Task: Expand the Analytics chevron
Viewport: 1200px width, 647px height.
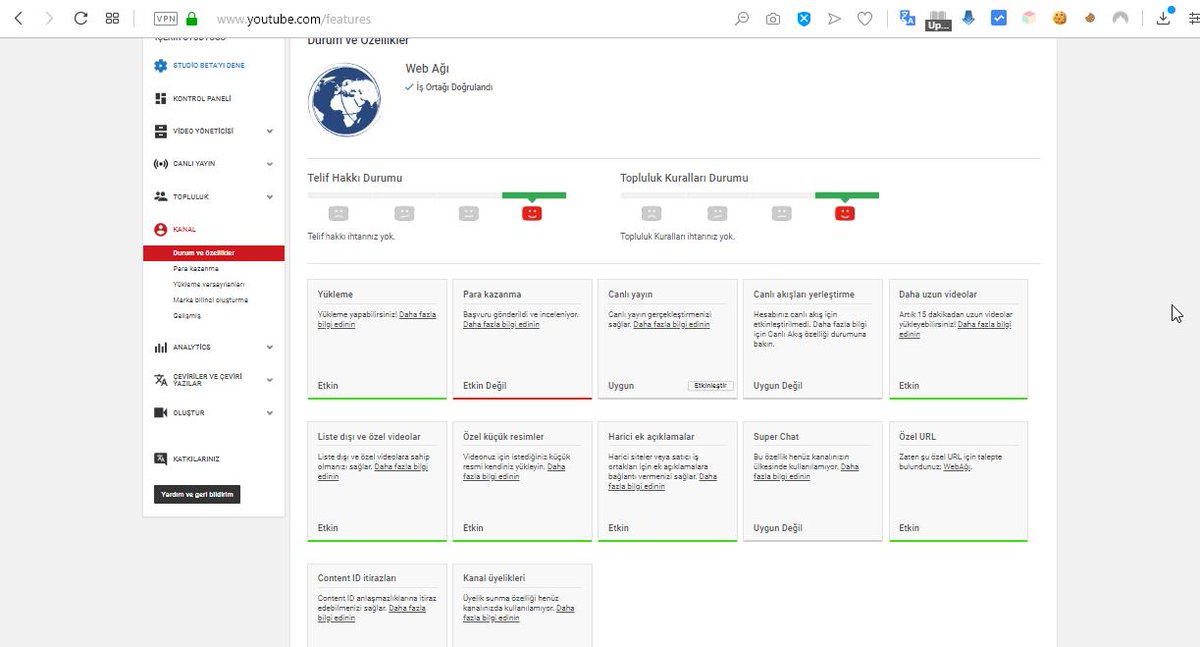Action: pyautogui.click(x=270, y=348)
